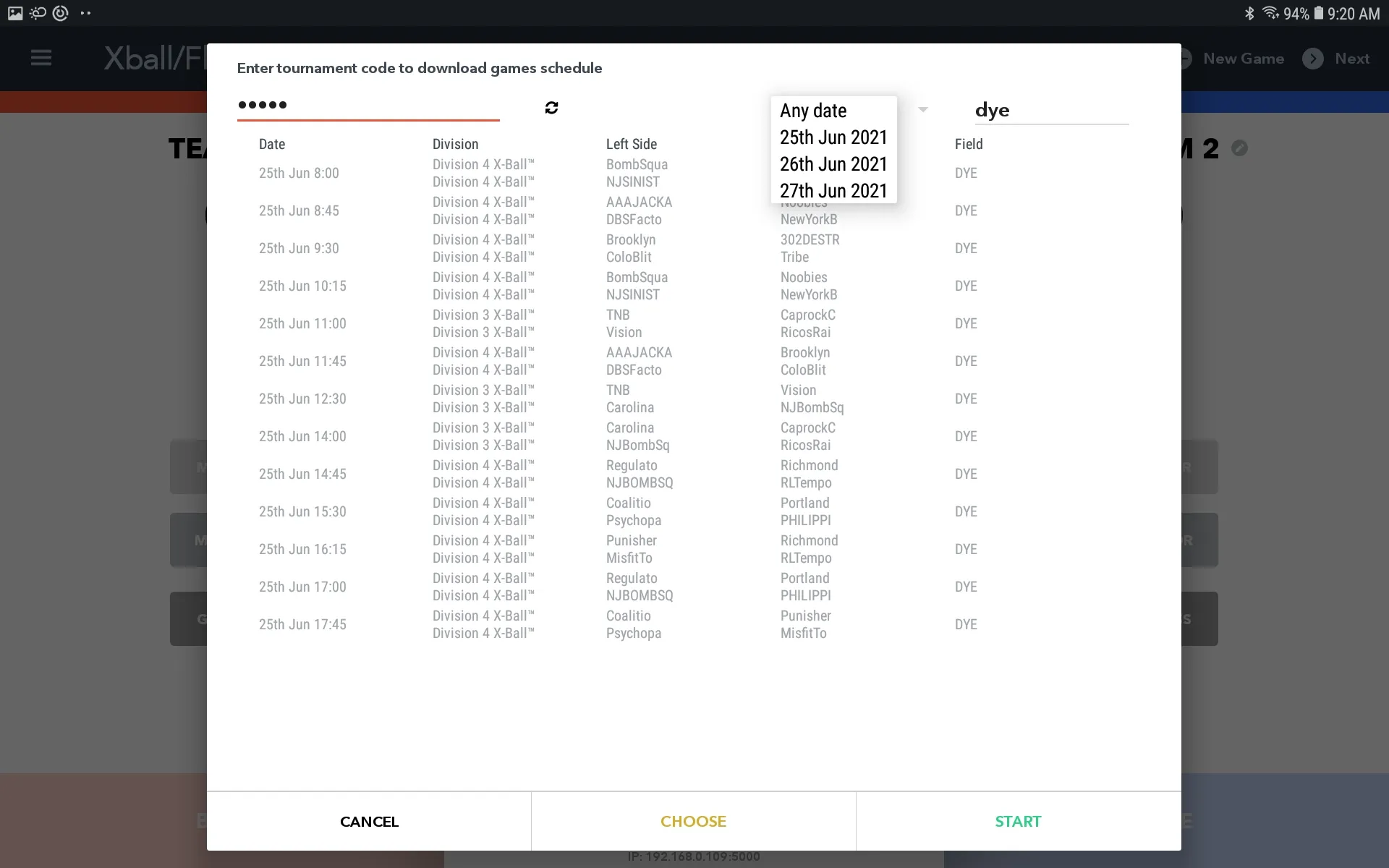Viewport: 1389px width, 868px height.
Task: Select 27th Jun 2021 from date dropdown
Action: tap(833, 190)
